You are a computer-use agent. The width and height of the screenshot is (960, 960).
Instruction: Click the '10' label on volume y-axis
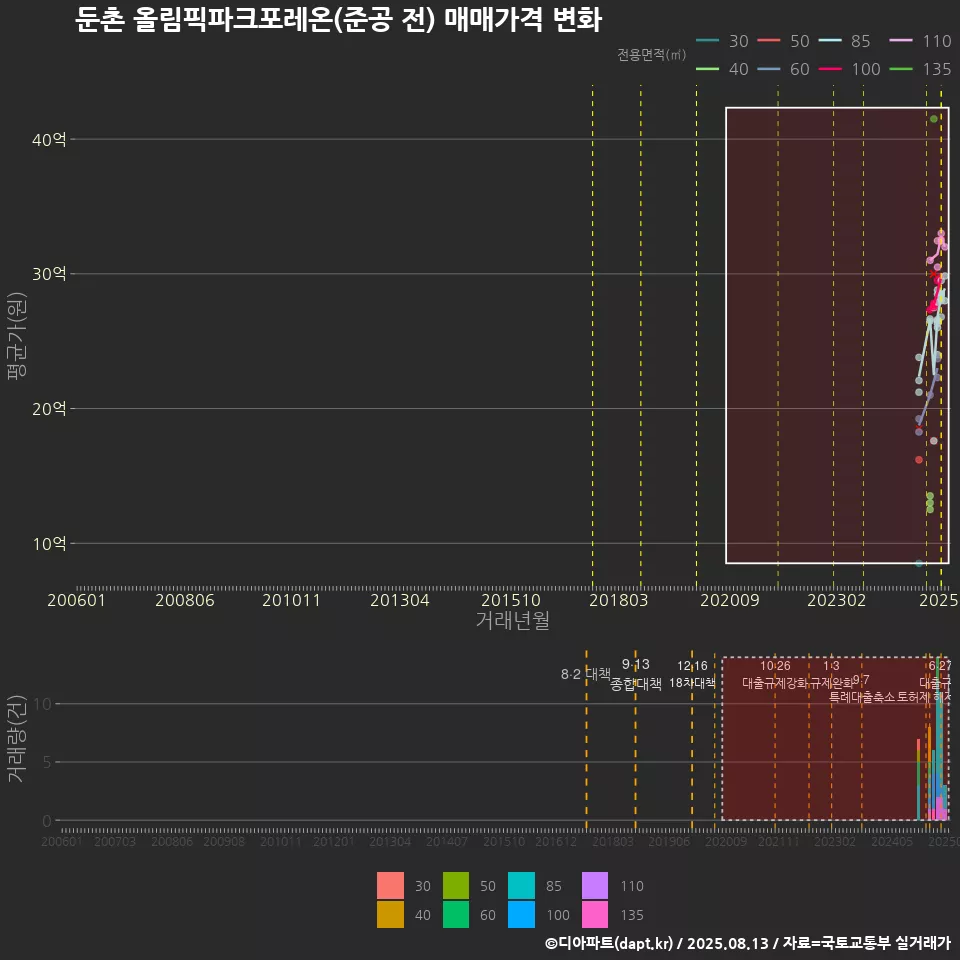point(43,704)
